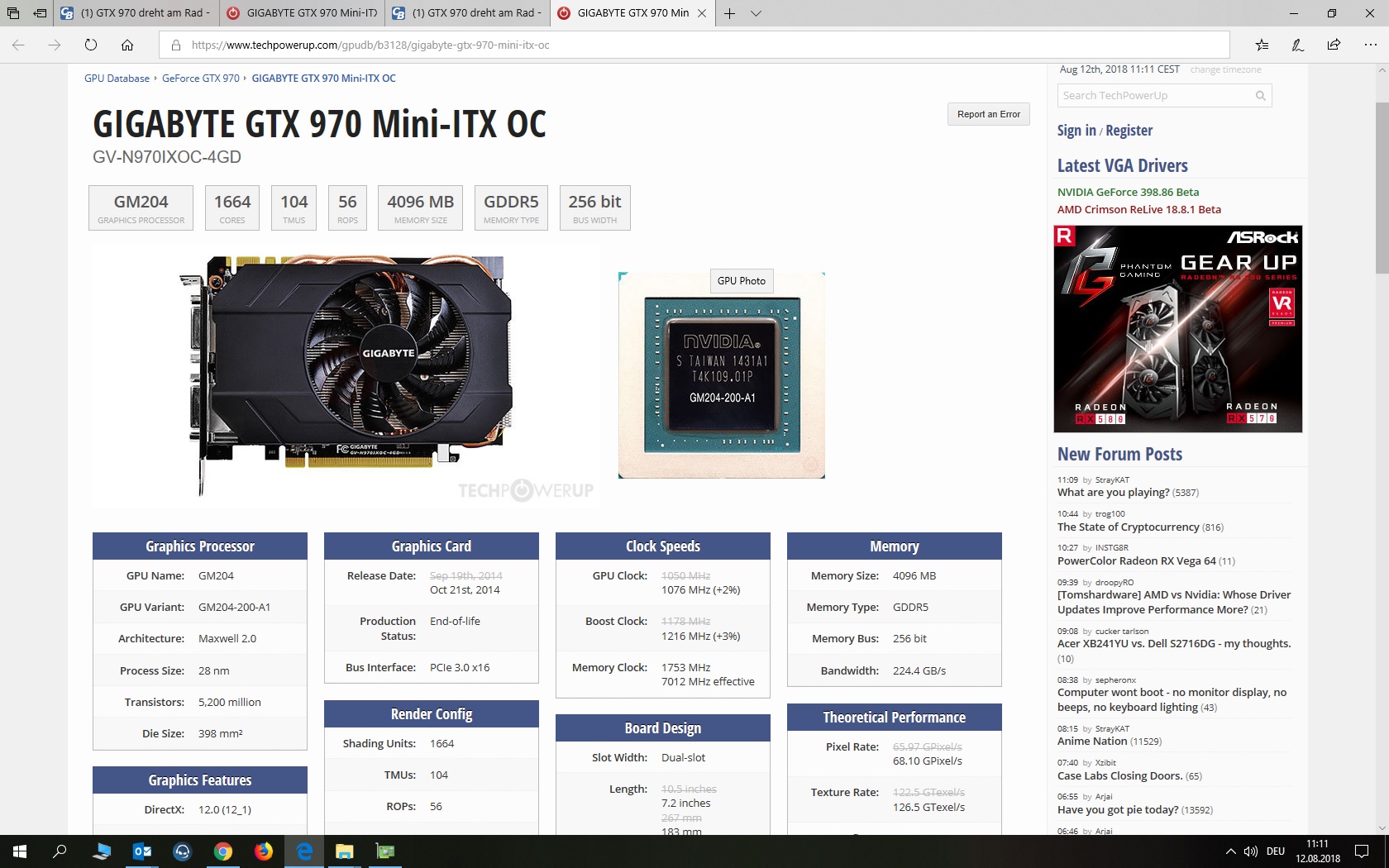1389x868 pixels.
Task: Show hidden system tray icons
Action: click(1230, 851)
